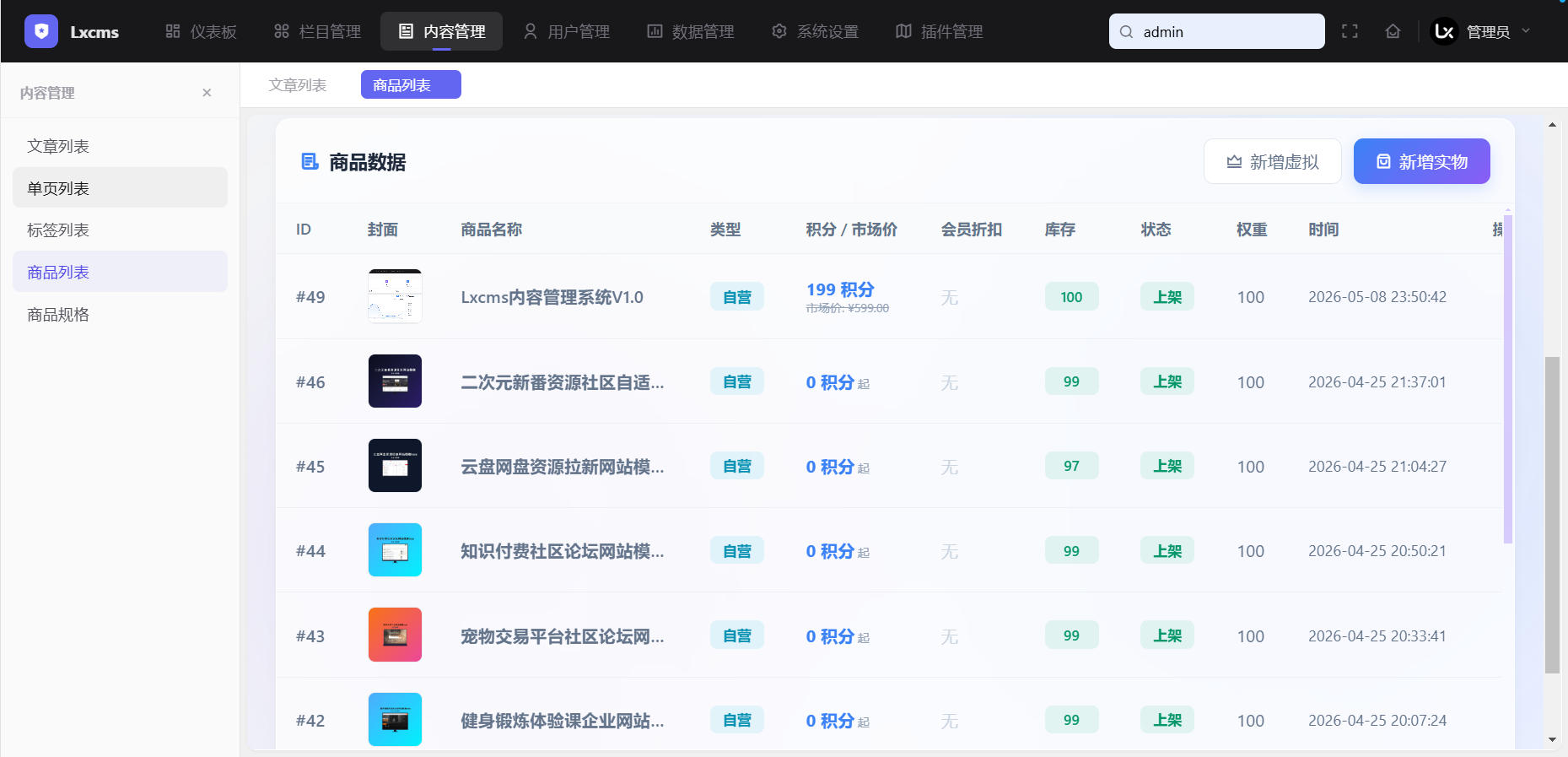The height and width of the screenshot is (757, 1568).
Task: Open 商品规格 in the sidebar
Action: point(120,314)
